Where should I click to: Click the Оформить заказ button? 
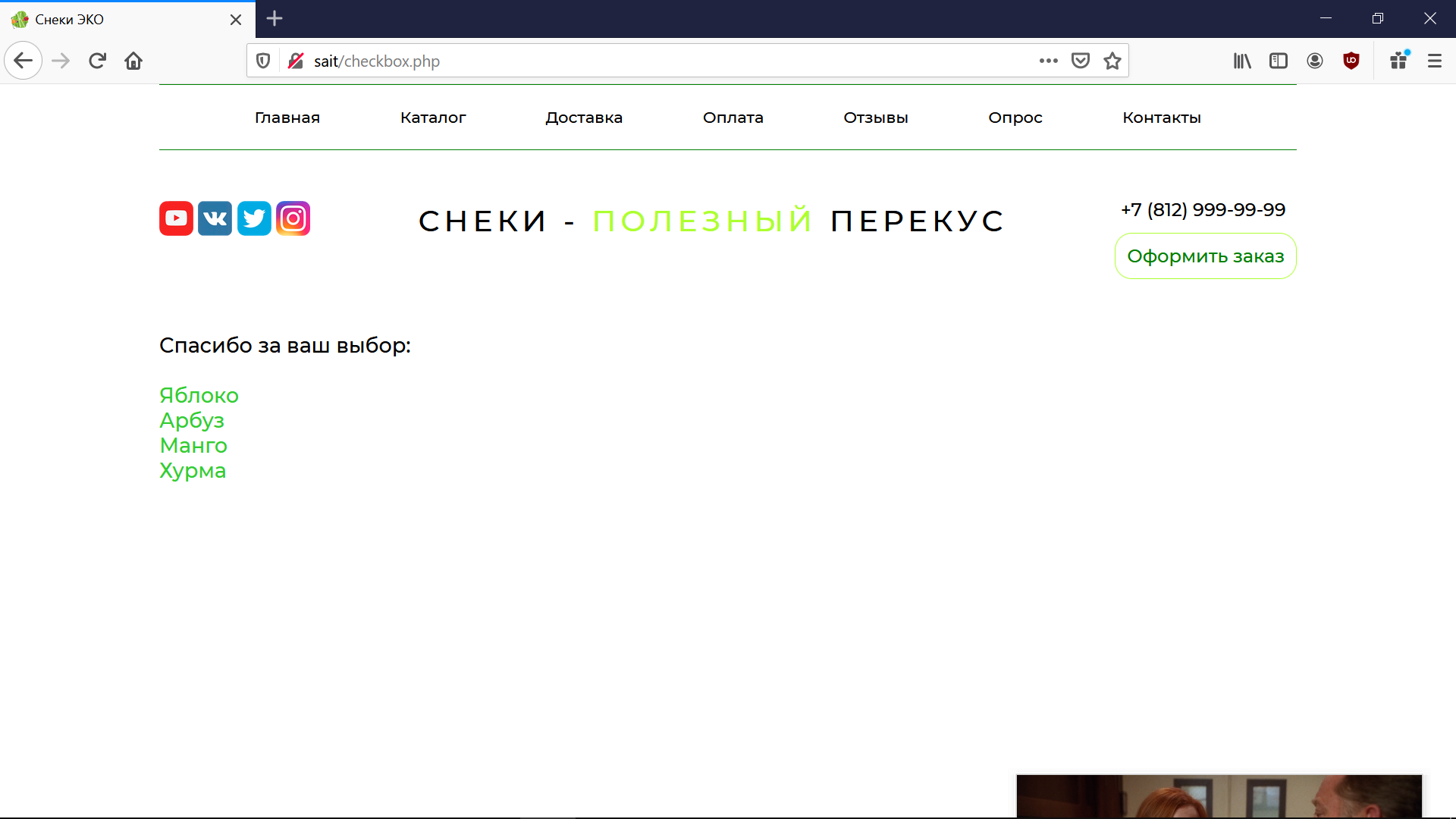1205,256
